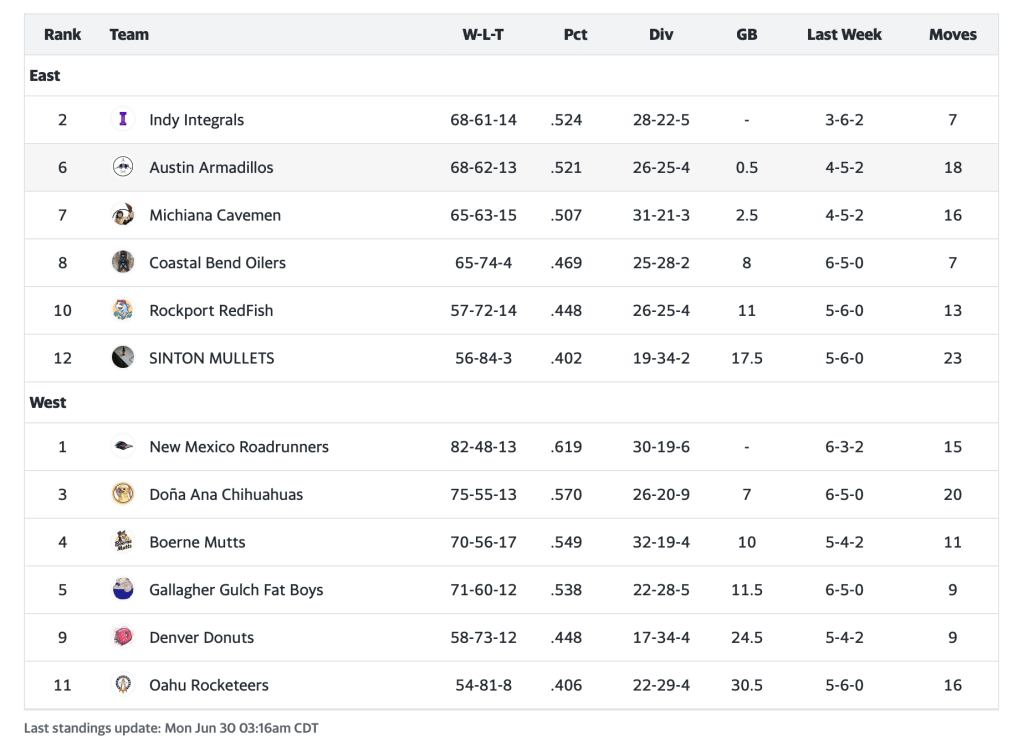This screenshot has height=746, width=1023.
Task: Click the Rank column header
Action: pos(62,34)
